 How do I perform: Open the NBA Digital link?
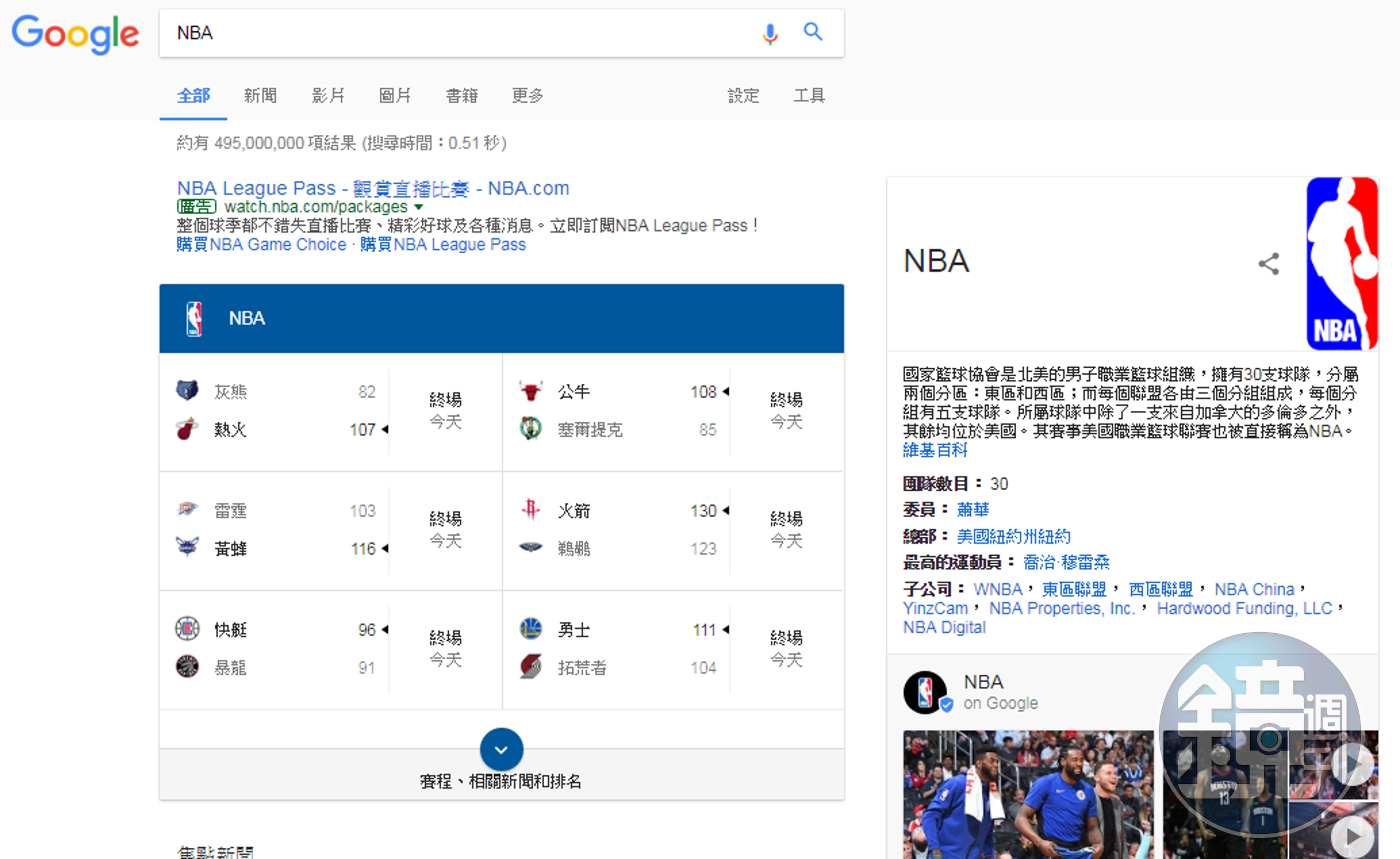click(x=944, y=628)
